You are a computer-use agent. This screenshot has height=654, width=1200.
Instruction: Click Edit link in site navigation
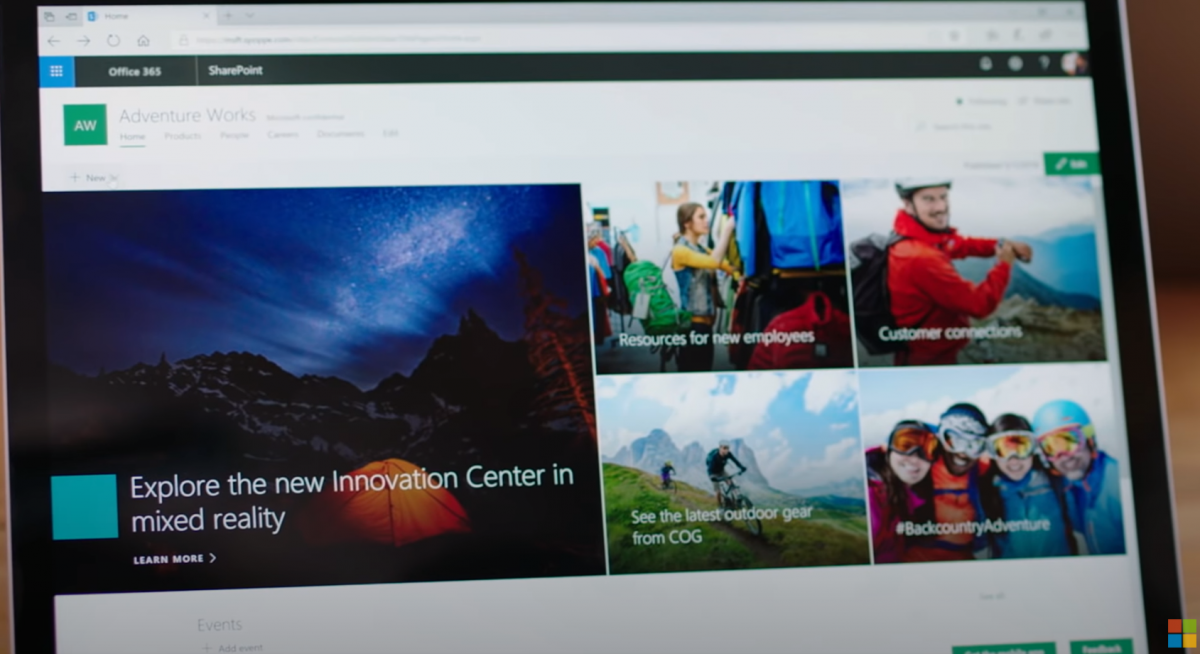coord(390,133)
